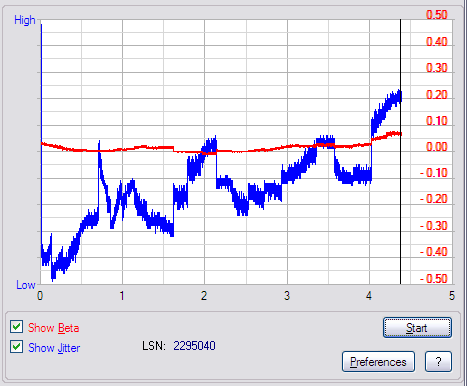Click the -0.50 value on the beta axis
Screen dimensions: 467x386
pos(434,278)
